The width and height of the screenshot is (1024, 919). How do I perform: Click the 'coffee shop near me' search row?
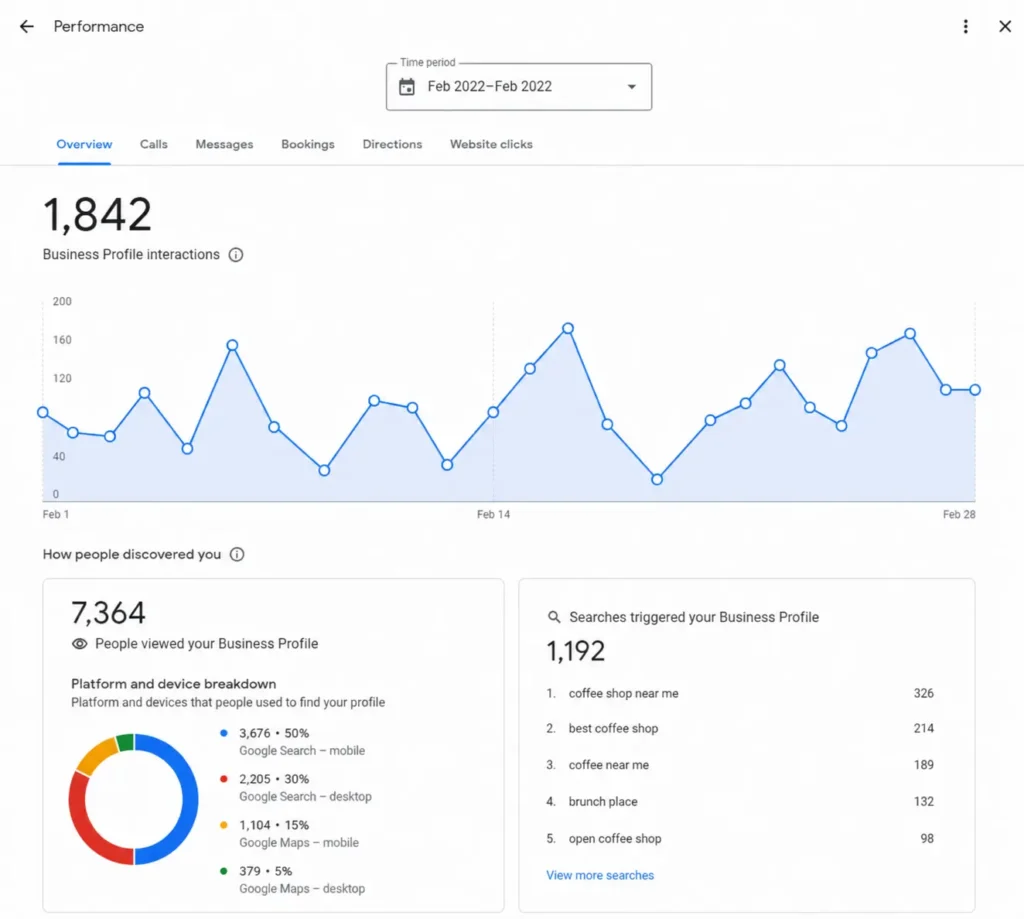click(740, 693)
